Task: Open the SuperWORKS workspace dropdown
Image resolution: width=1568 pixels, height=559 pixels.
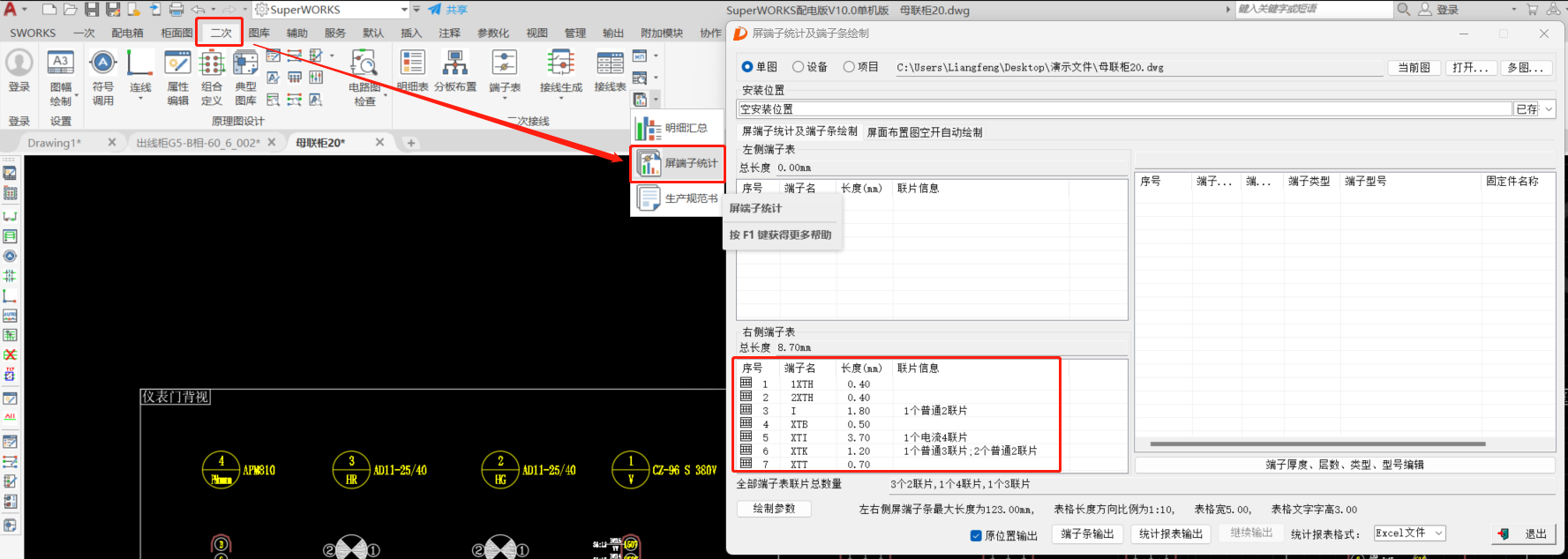Action: [x=405, y=10]
